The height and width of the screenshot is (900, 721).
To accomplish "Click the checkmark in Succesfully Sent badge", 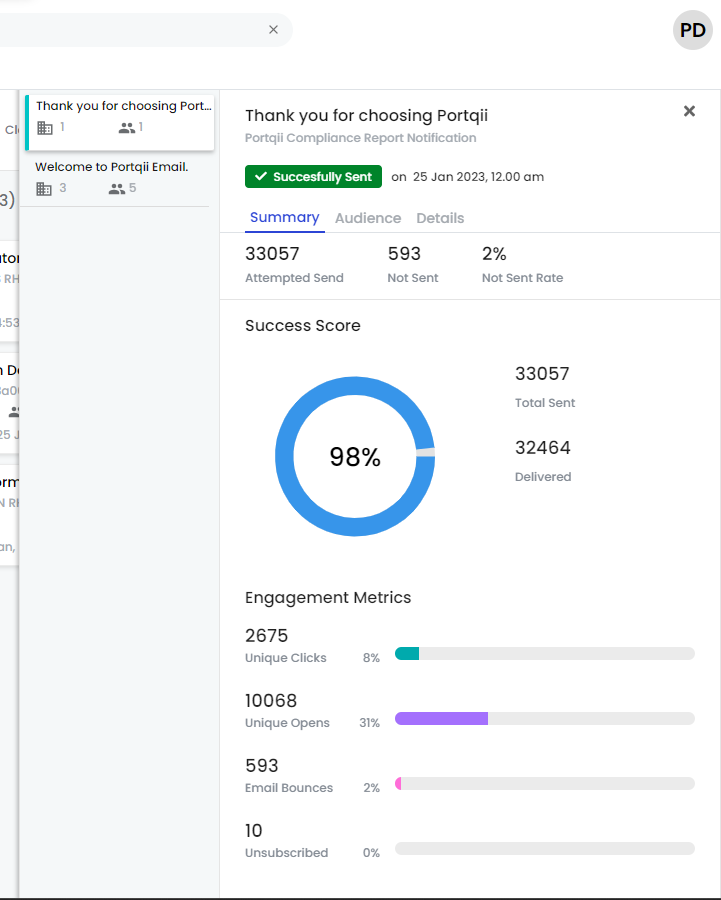I will tap(263, 177).
